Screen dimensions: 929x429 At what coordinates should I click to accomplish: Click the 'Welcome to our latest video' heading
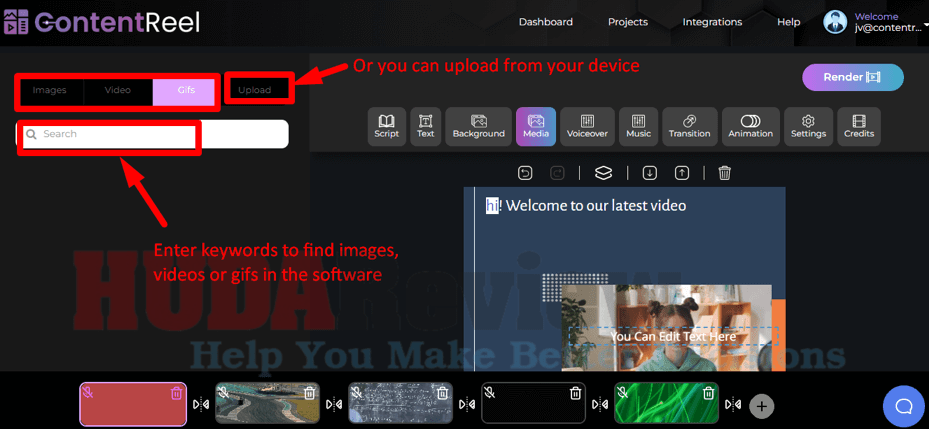[x=587, y=206]
